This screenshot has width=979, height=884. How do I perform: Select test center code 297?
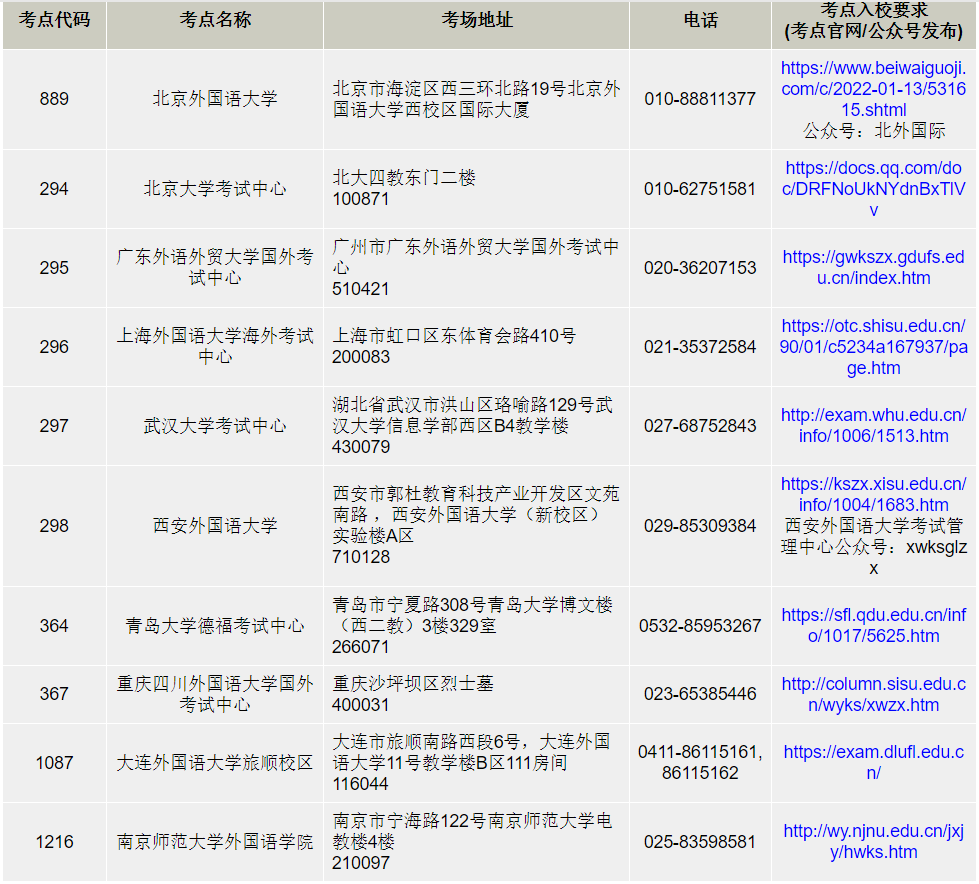pos(54,425)
